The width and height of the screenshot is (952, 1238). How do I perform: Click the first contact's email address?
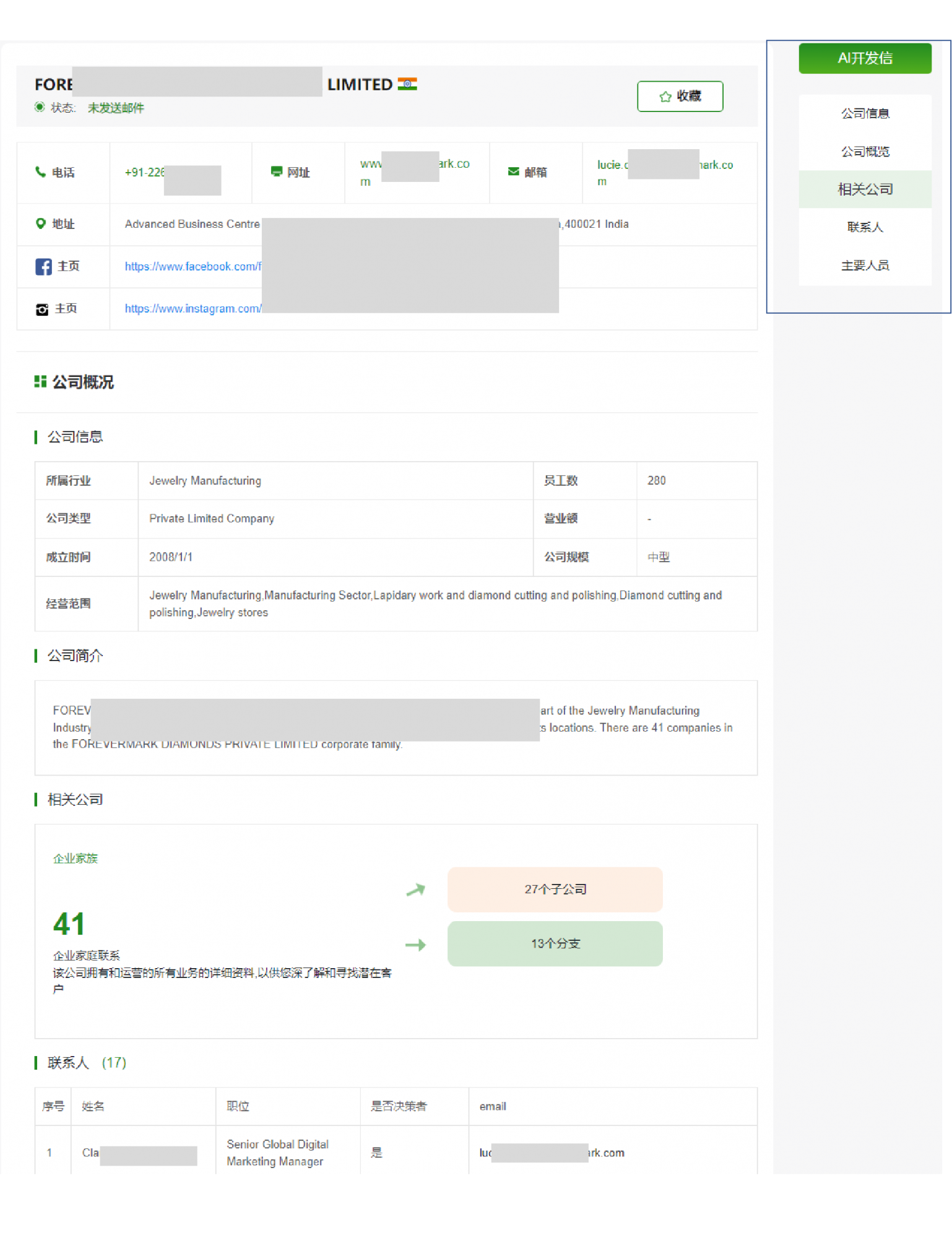pos(552,1153)
